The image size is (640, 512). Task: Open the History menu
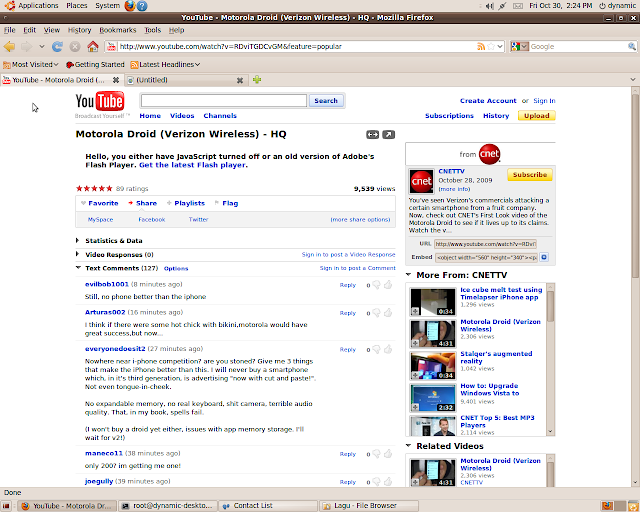tap(79, 30)
